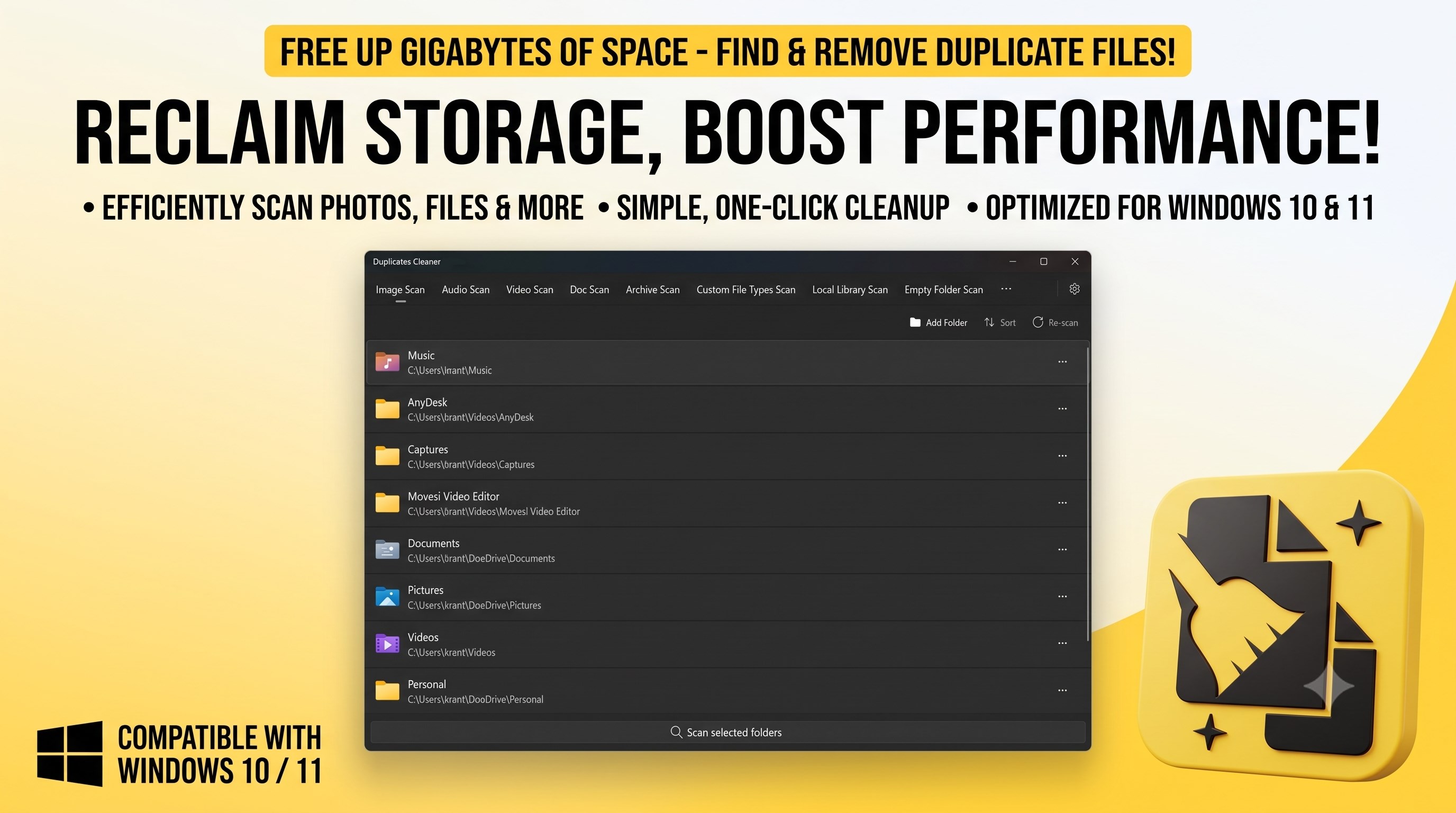Viewport: 1456px width, 813px height.
Task: Click the Videos folder icon
Action: click(388, 644)
